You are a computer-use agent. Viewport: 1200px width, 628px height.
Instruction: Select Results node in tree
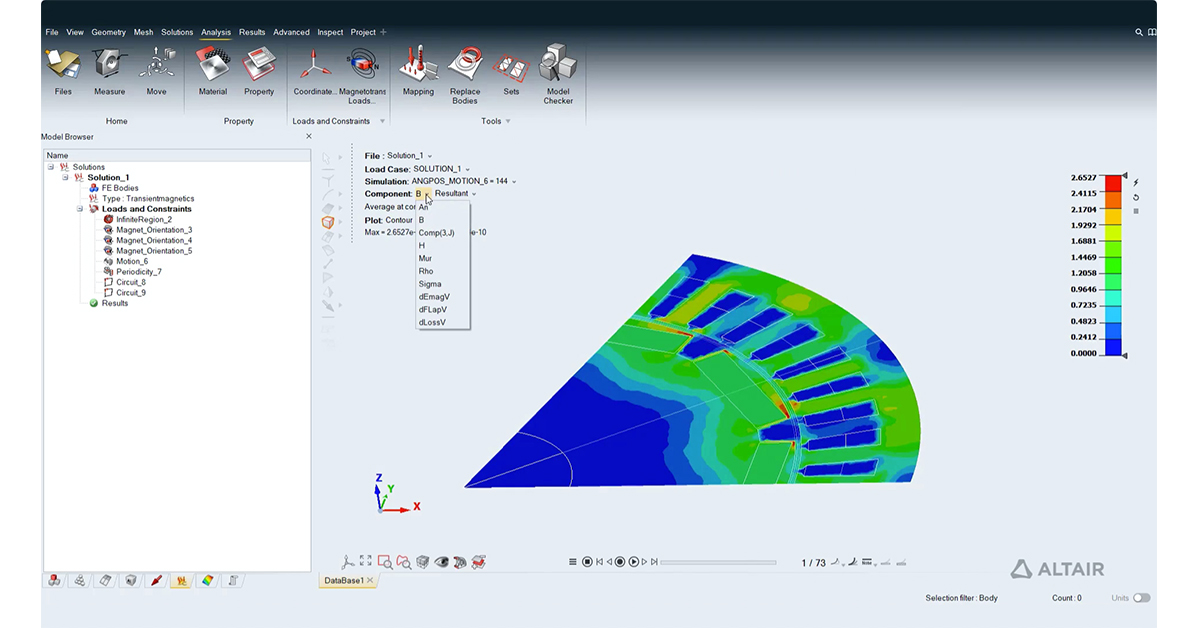coord(115,303)
